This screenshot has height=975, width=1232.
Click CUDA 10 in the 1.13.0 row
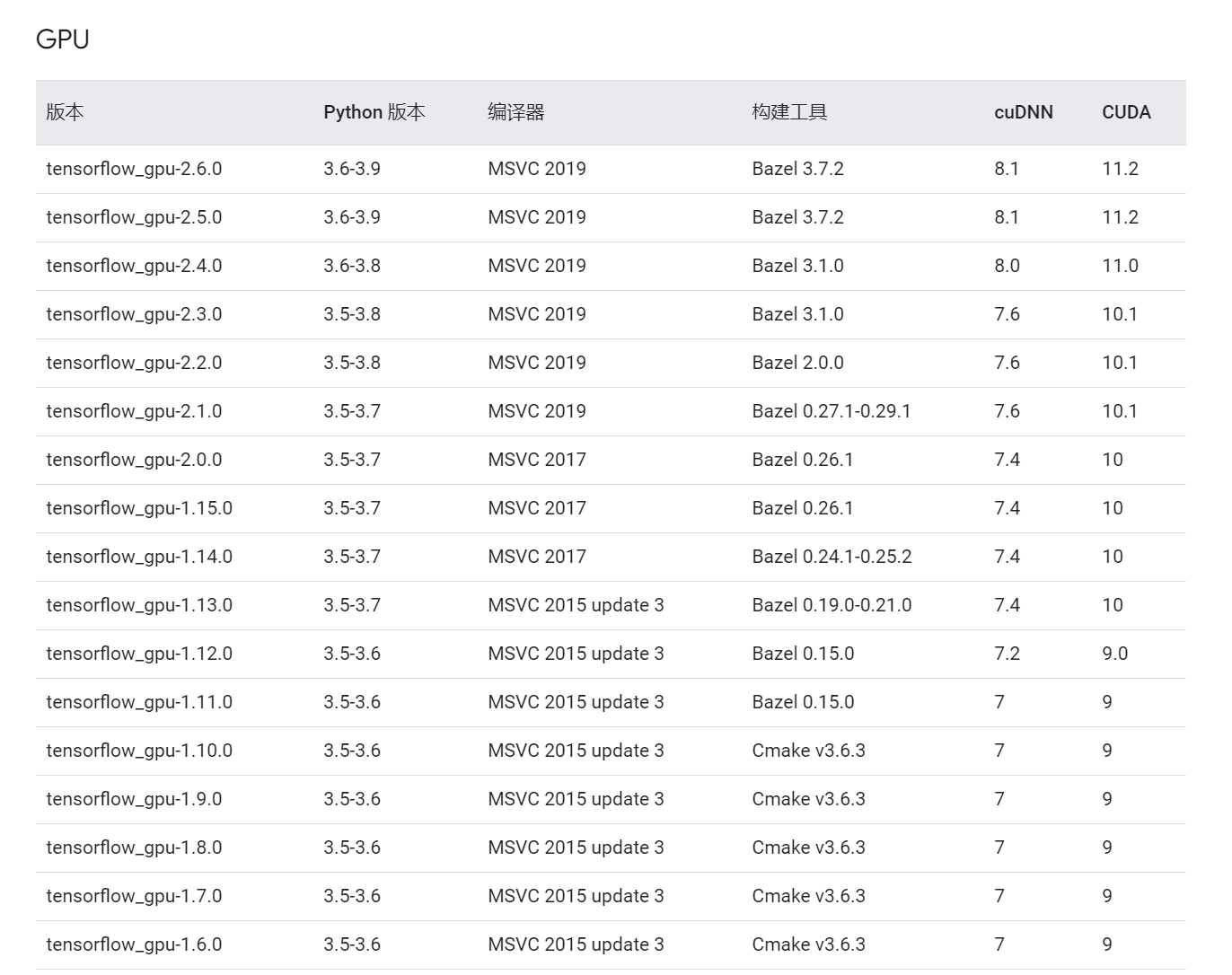point(1113,605)
